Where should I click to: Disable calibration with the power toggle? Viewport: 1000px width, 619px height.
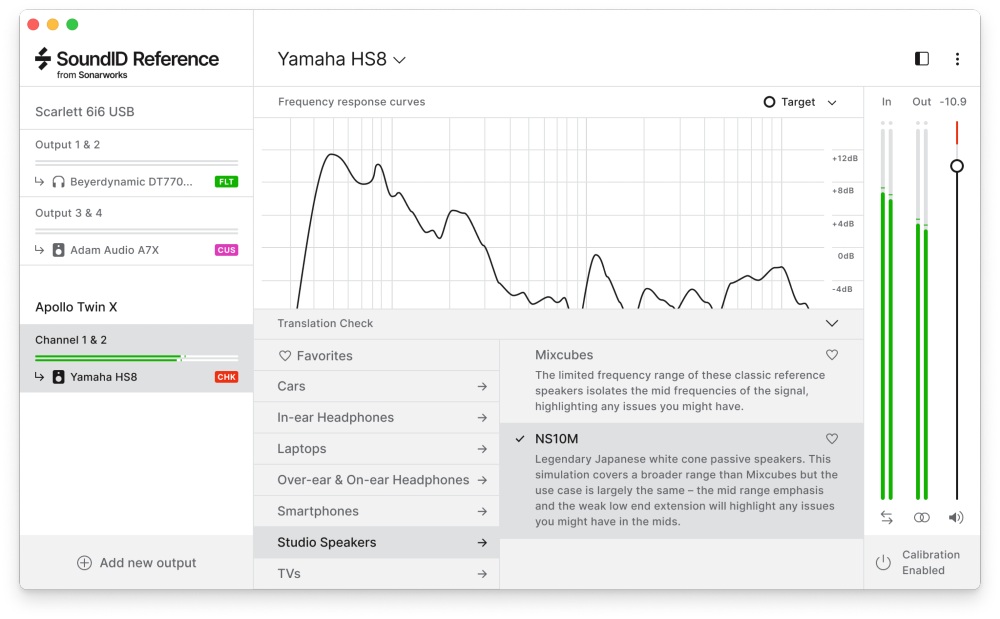[x=883, y=562]
